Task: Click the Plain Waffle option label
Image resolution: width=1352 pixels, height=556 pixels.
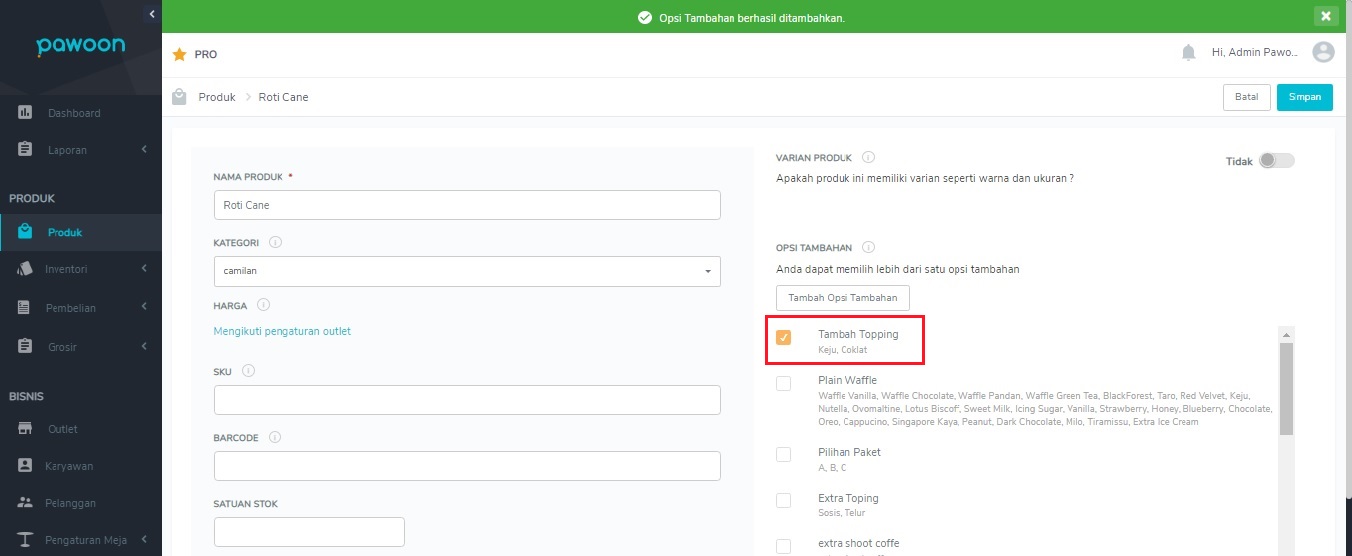Action: pos(847,380)
